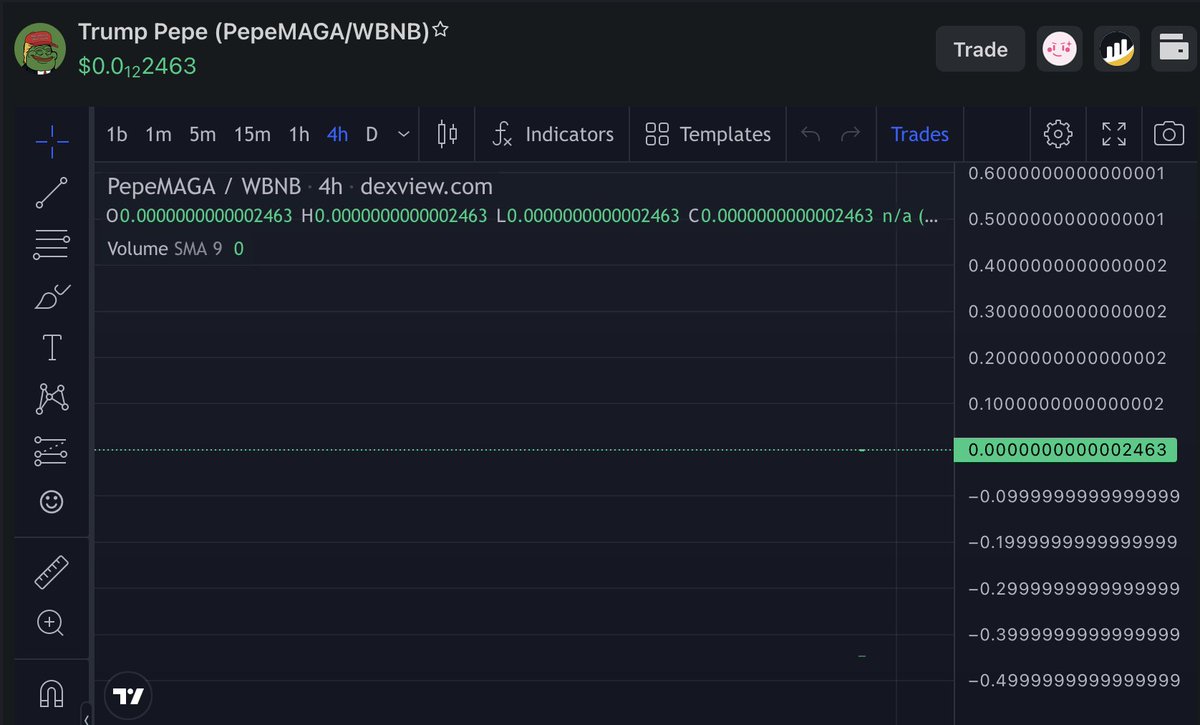Click the 0.6000000000000001 axis value

[x=1067, y=173]
